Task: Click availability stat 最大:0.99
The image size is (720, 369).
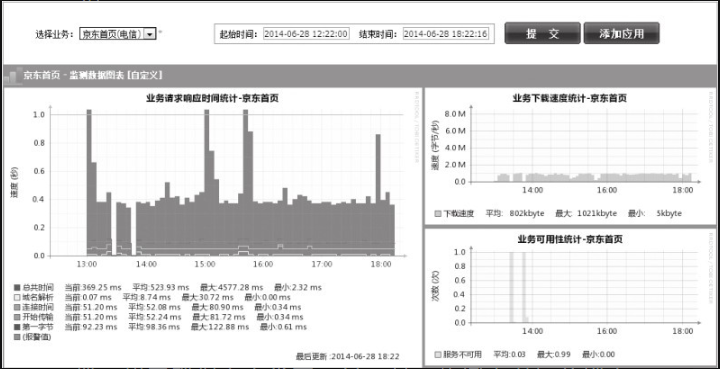Action: pos(553,355)
